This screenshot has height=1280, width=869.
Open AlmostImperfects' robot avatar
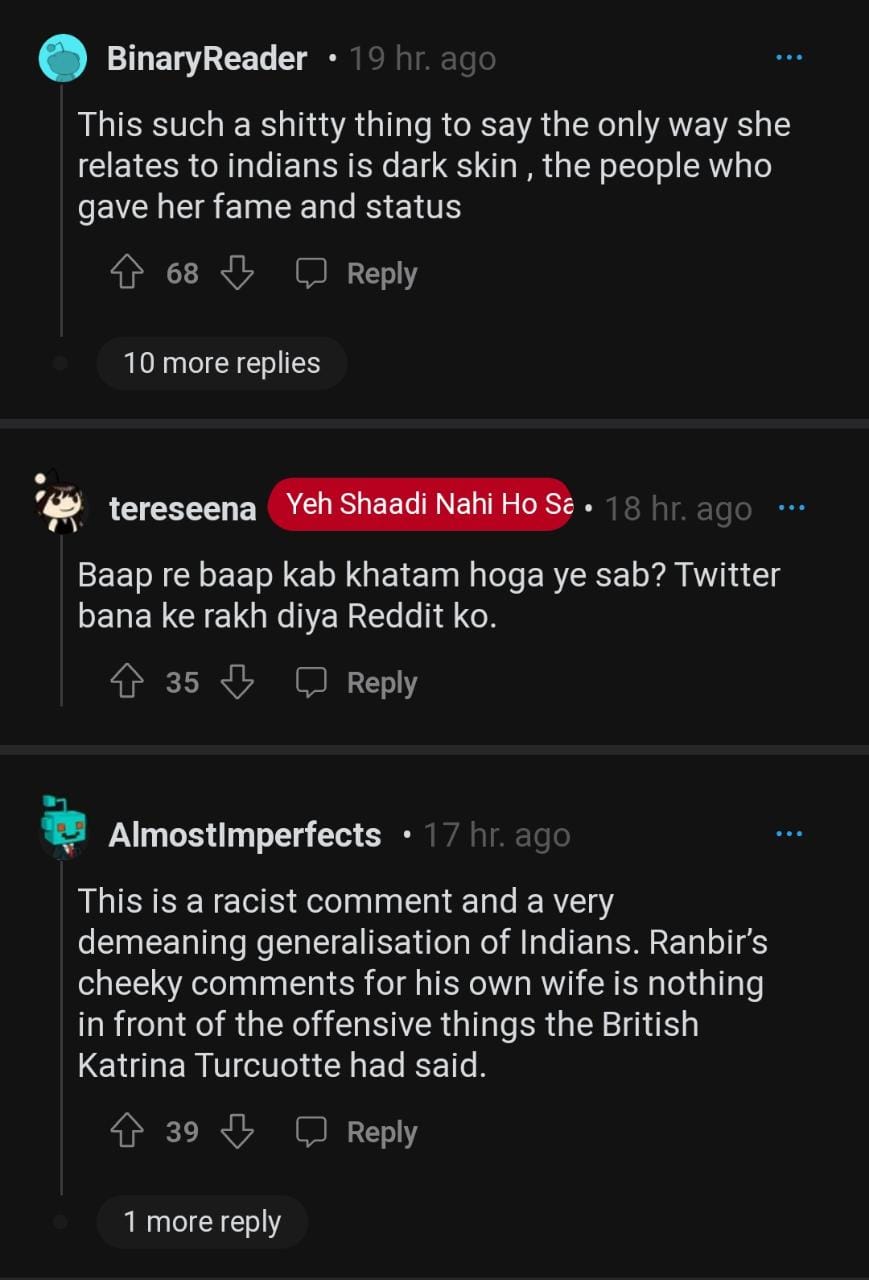click(x=62, y=827)
